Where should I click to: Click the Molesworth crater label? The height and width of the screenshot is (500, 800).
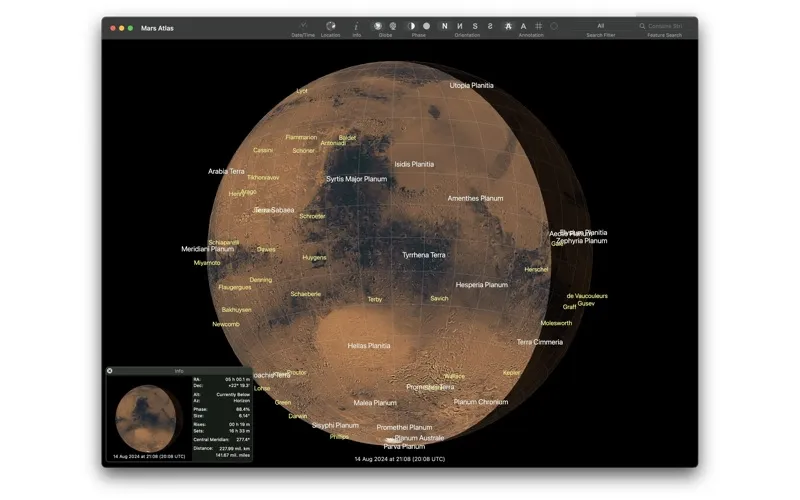point(556,323)
